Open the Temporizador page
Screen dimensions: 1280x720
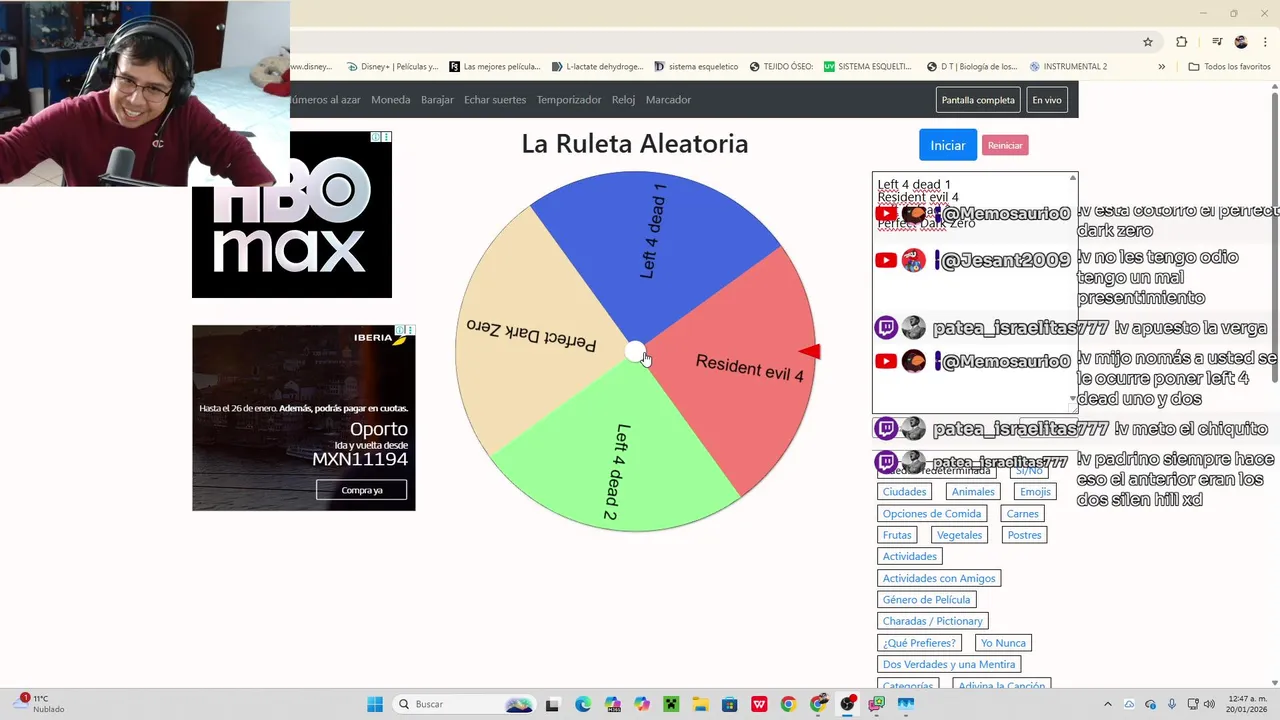[569, 100]
